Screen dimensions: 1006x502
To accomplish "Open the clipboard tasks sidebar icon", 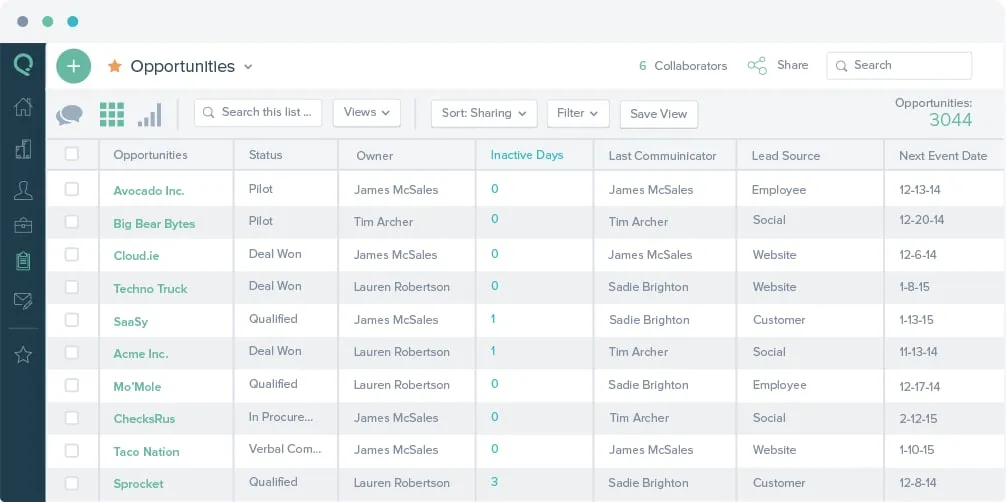I will coord(23,261).
